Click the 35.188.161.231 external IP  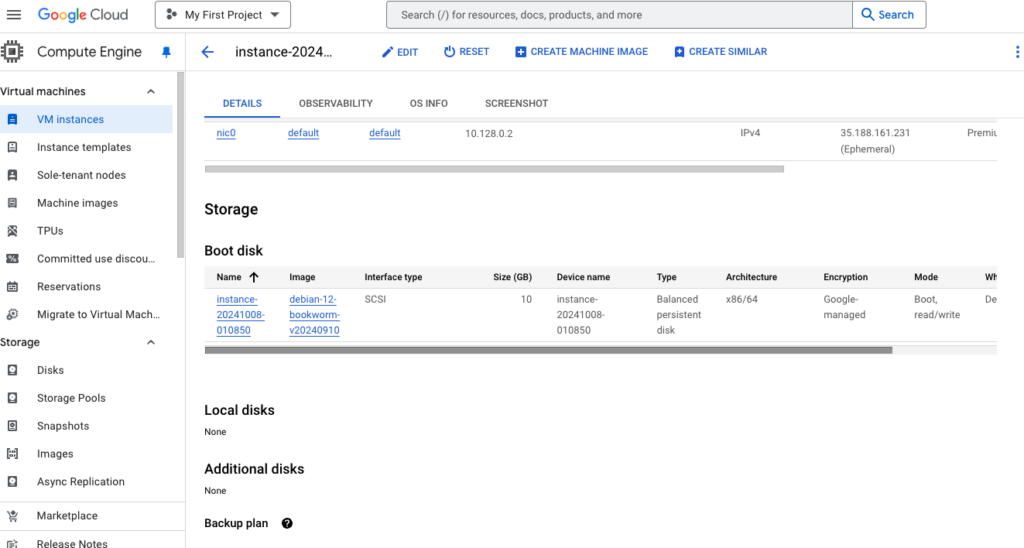(x=875, y=133)
